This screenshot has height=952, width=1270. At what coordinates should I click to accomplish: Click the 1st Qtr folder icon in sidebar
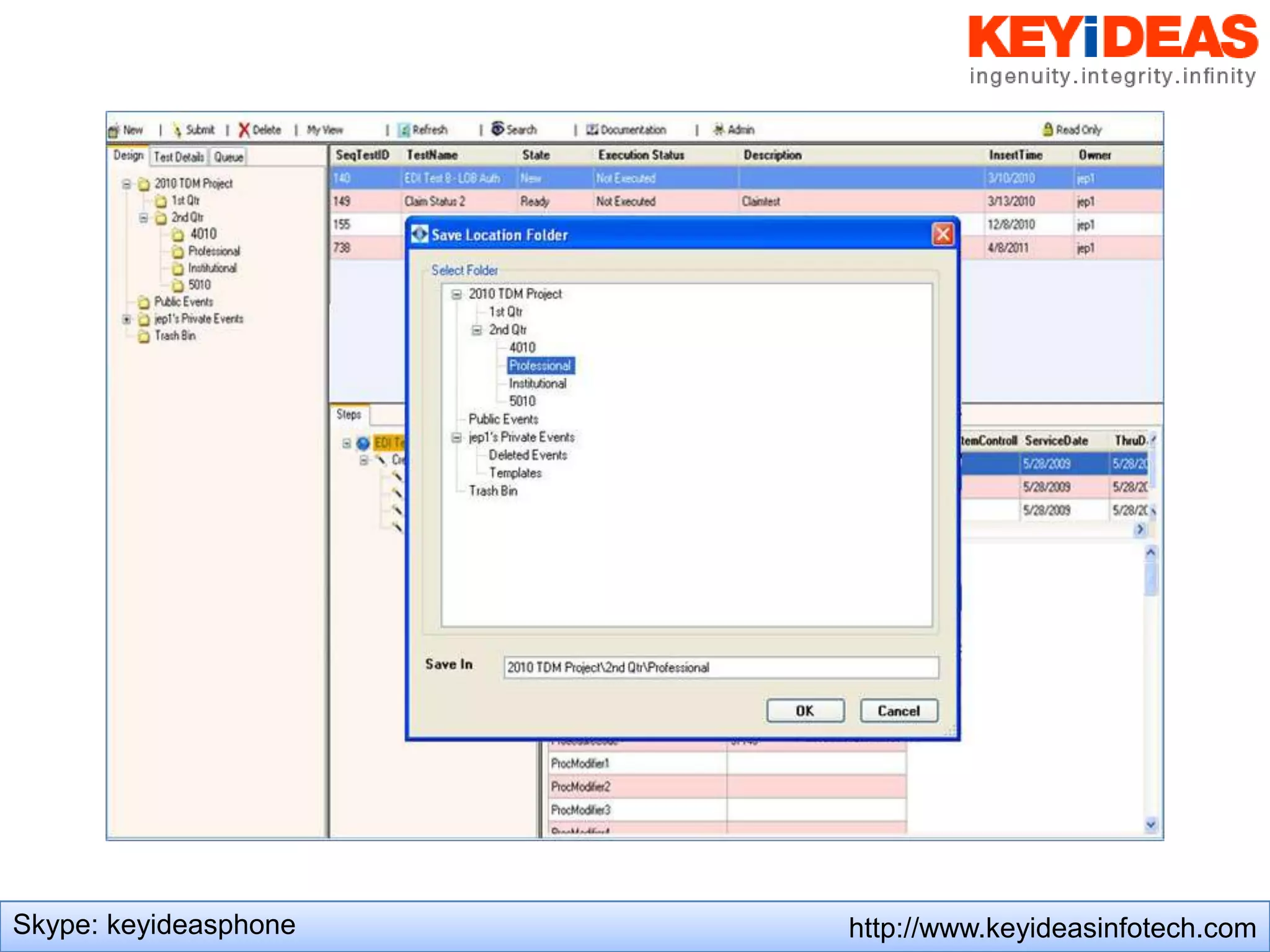[x=161, y=201]
